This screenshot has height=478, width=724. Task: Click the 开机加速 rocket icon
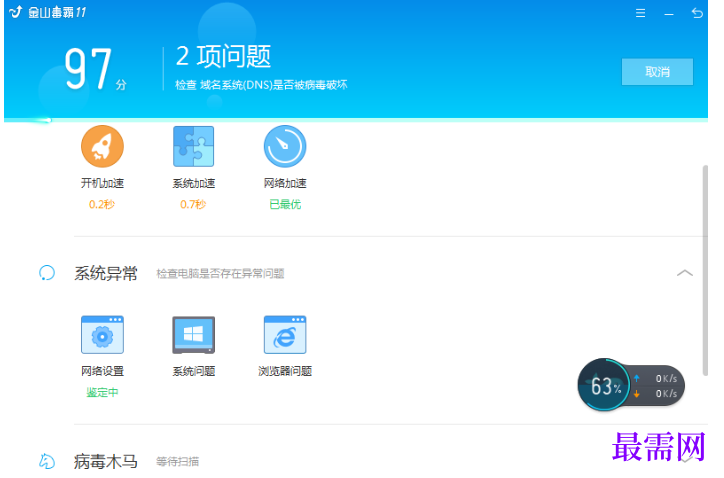102,146
